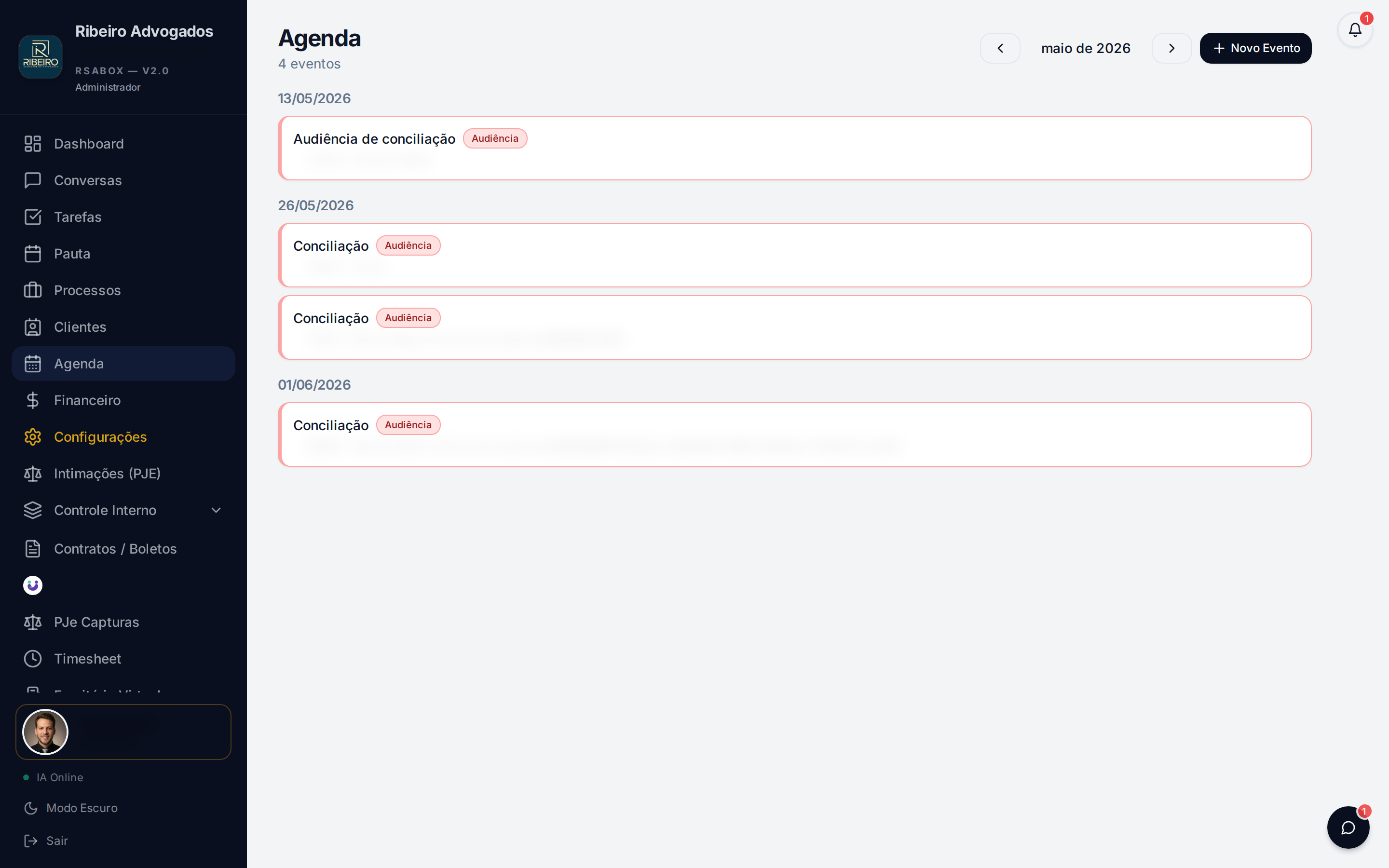Click the maio de 2026 month label
The height and width of the screenshot is (868, 1389).
point(1085,48)
